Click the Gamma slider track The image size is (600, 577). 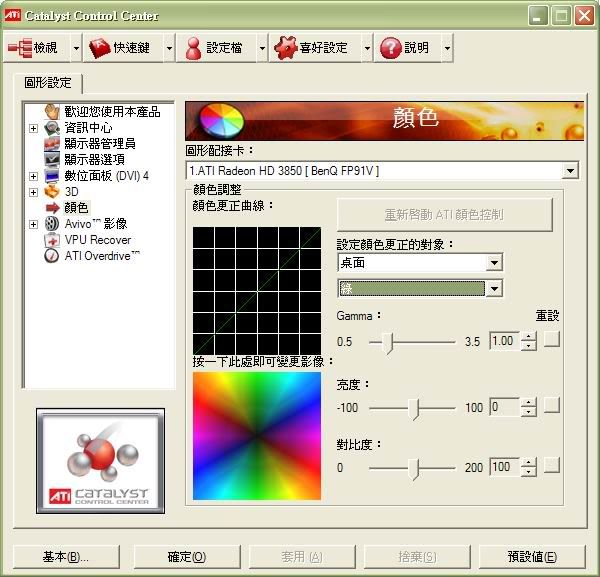[418, 341]
